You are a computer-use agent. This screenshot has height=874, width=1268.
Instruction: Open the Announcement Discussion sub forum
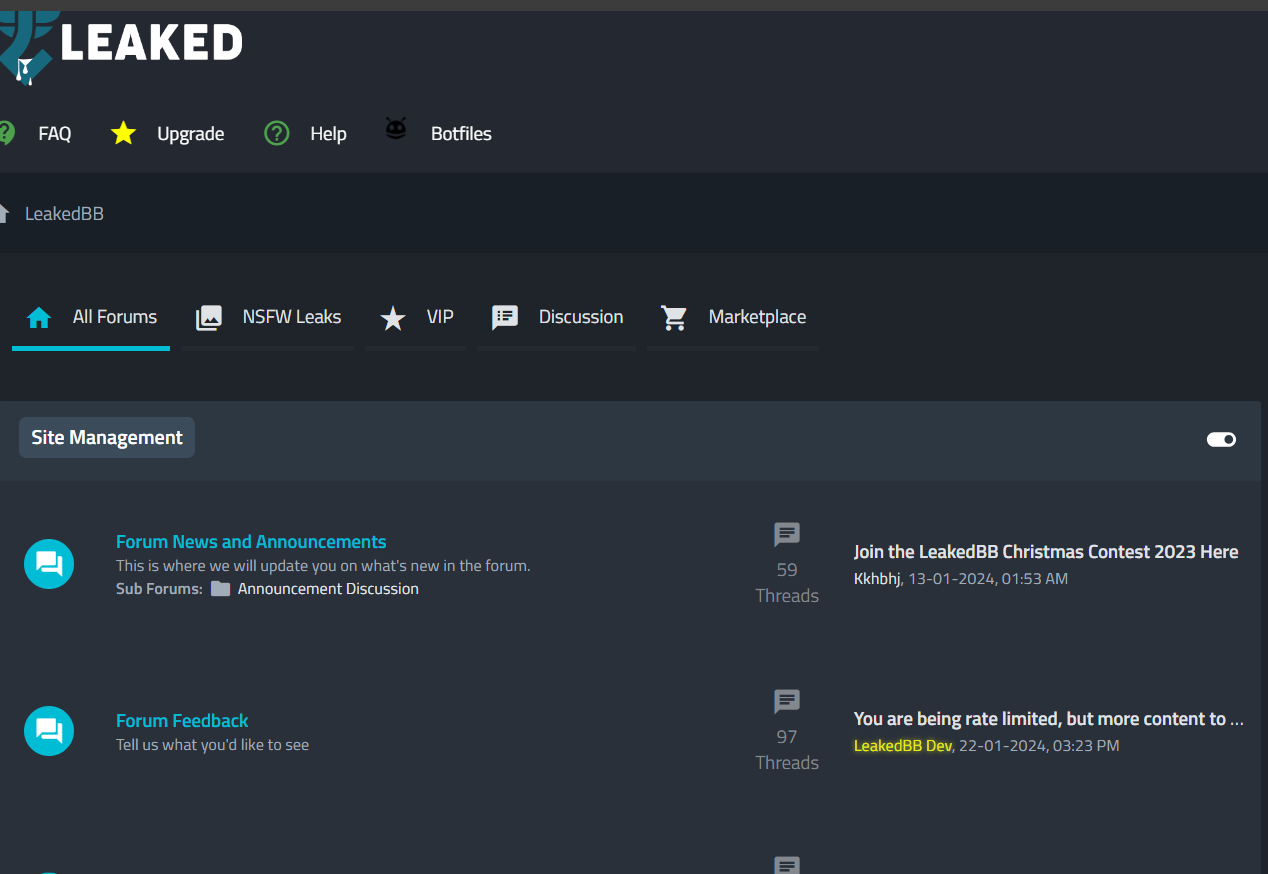point(328,589)
